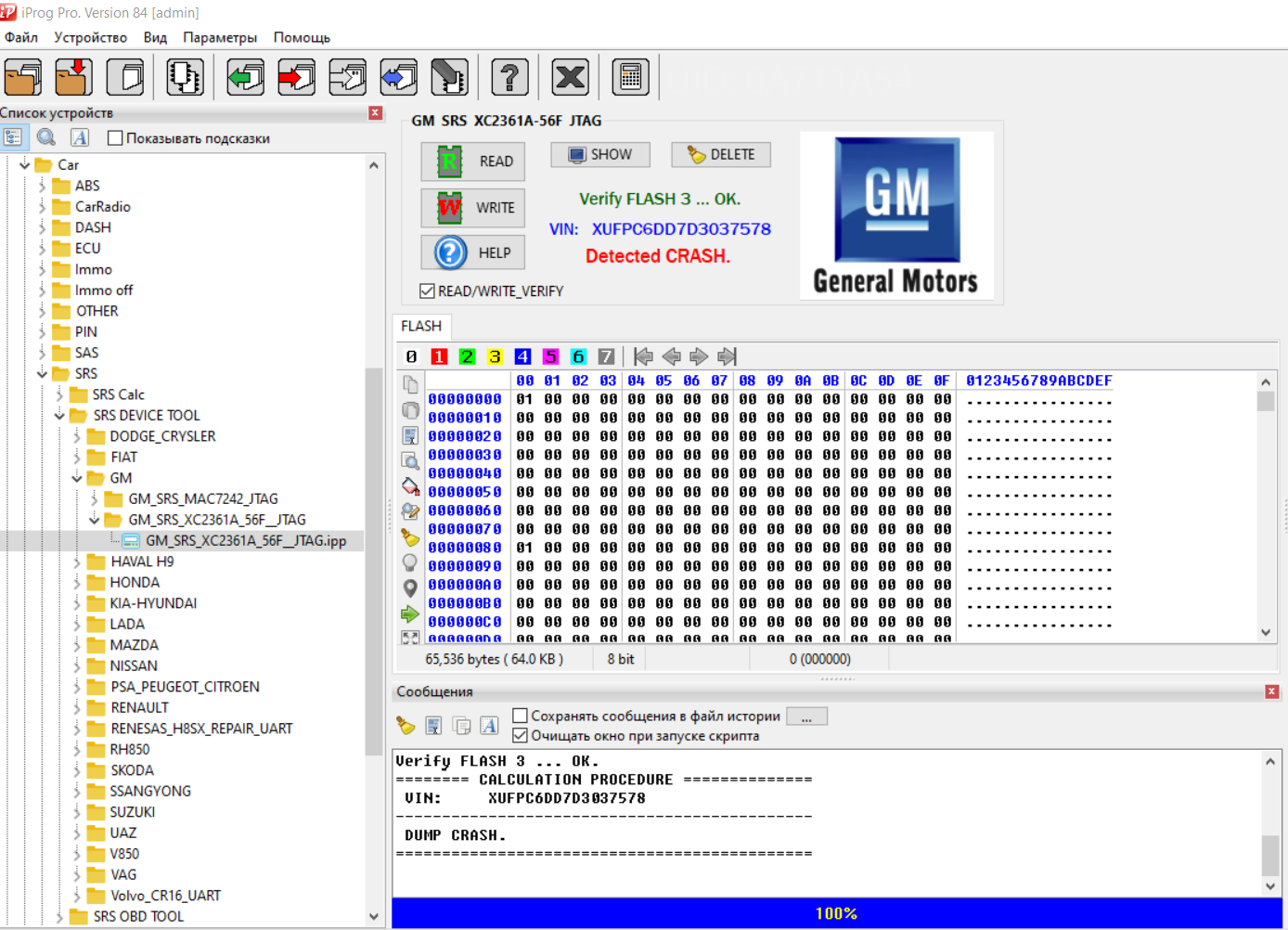Viewport: 1288px width, 930px height.
Task: Click the light bulb icon beside hex editor
Action: click(410, 562)
